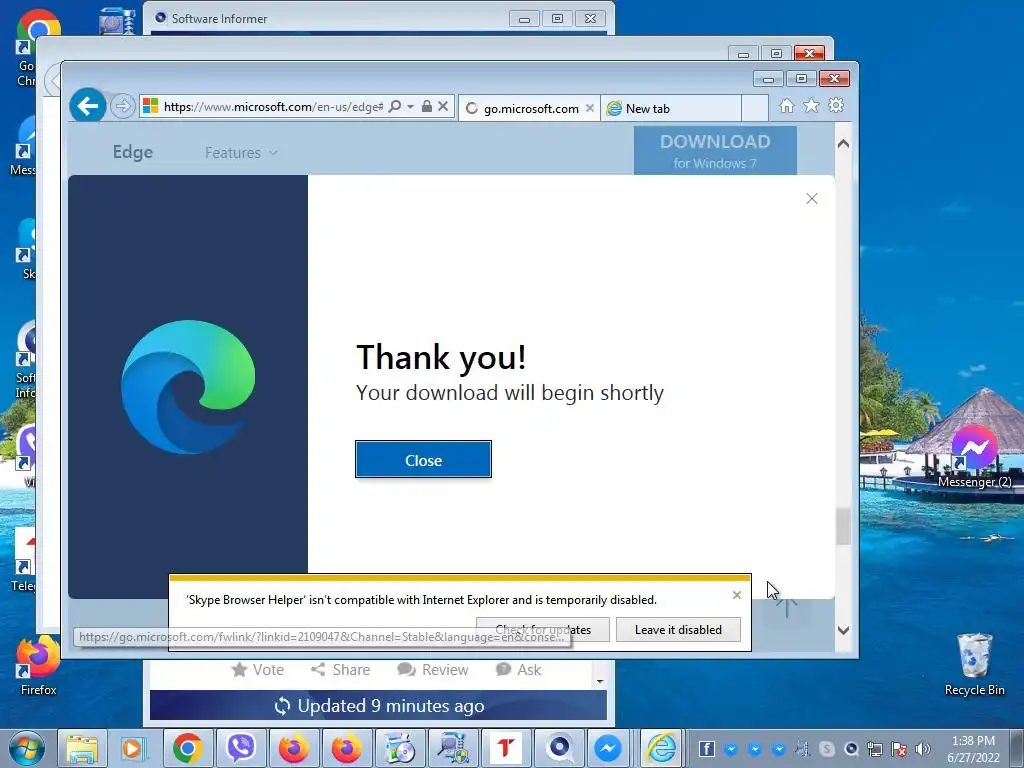
Task: Click Share in Software Informer window
Action: pos(340,669)
